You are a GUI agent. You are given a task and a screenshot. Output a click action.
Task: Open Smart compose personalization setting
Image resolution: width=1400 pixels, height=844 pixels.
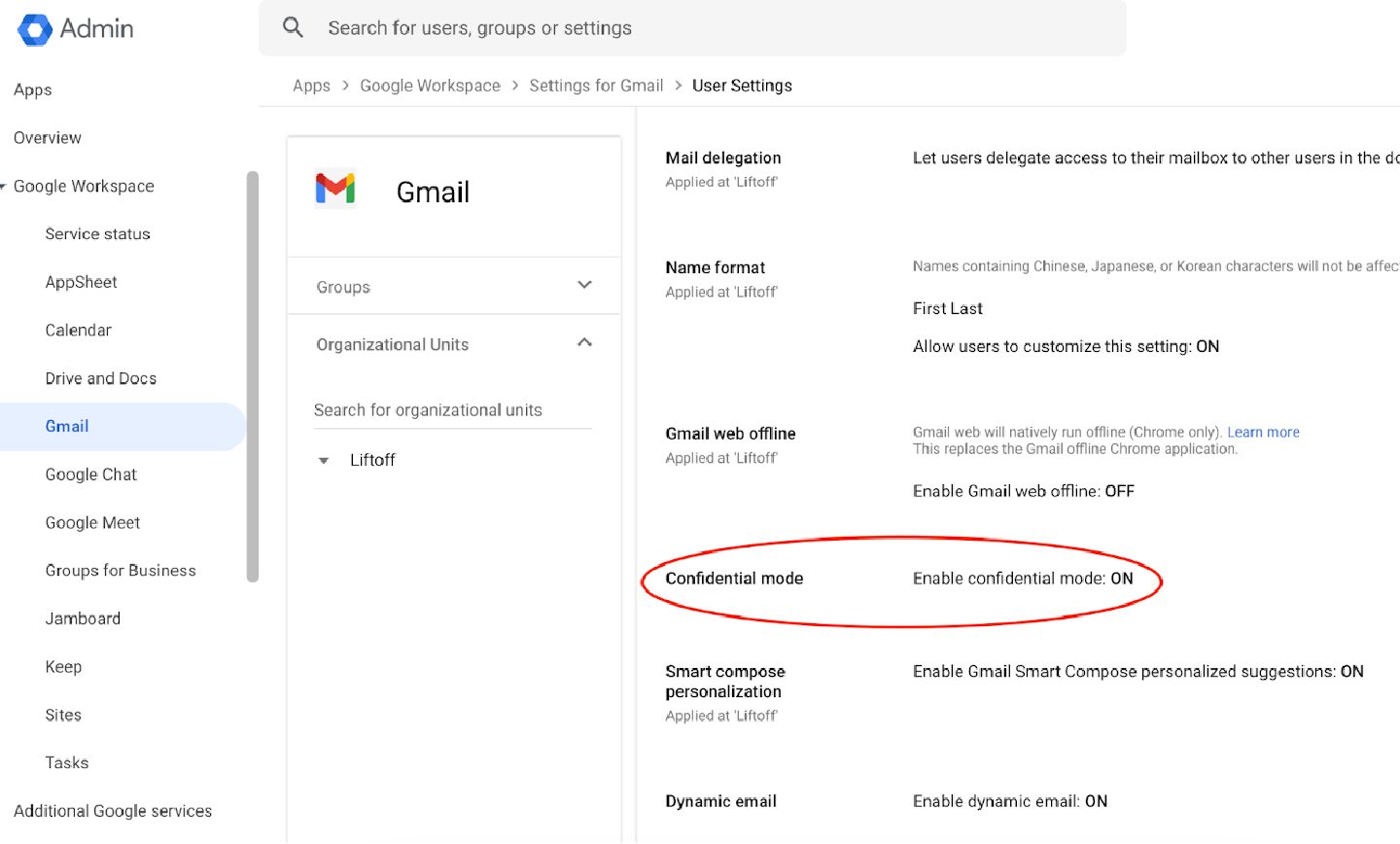(x=725, y=682)
